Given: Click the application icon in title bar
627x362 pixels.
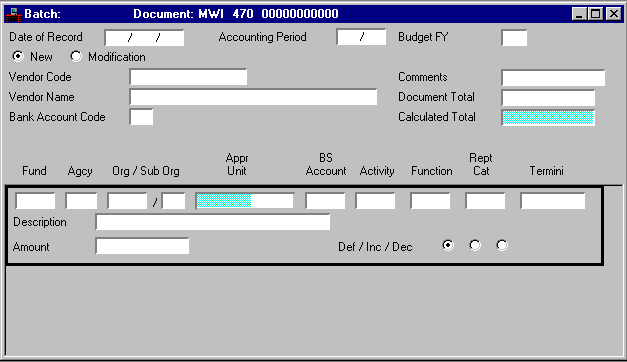Looking at the screenshot, I should [14, 14].
